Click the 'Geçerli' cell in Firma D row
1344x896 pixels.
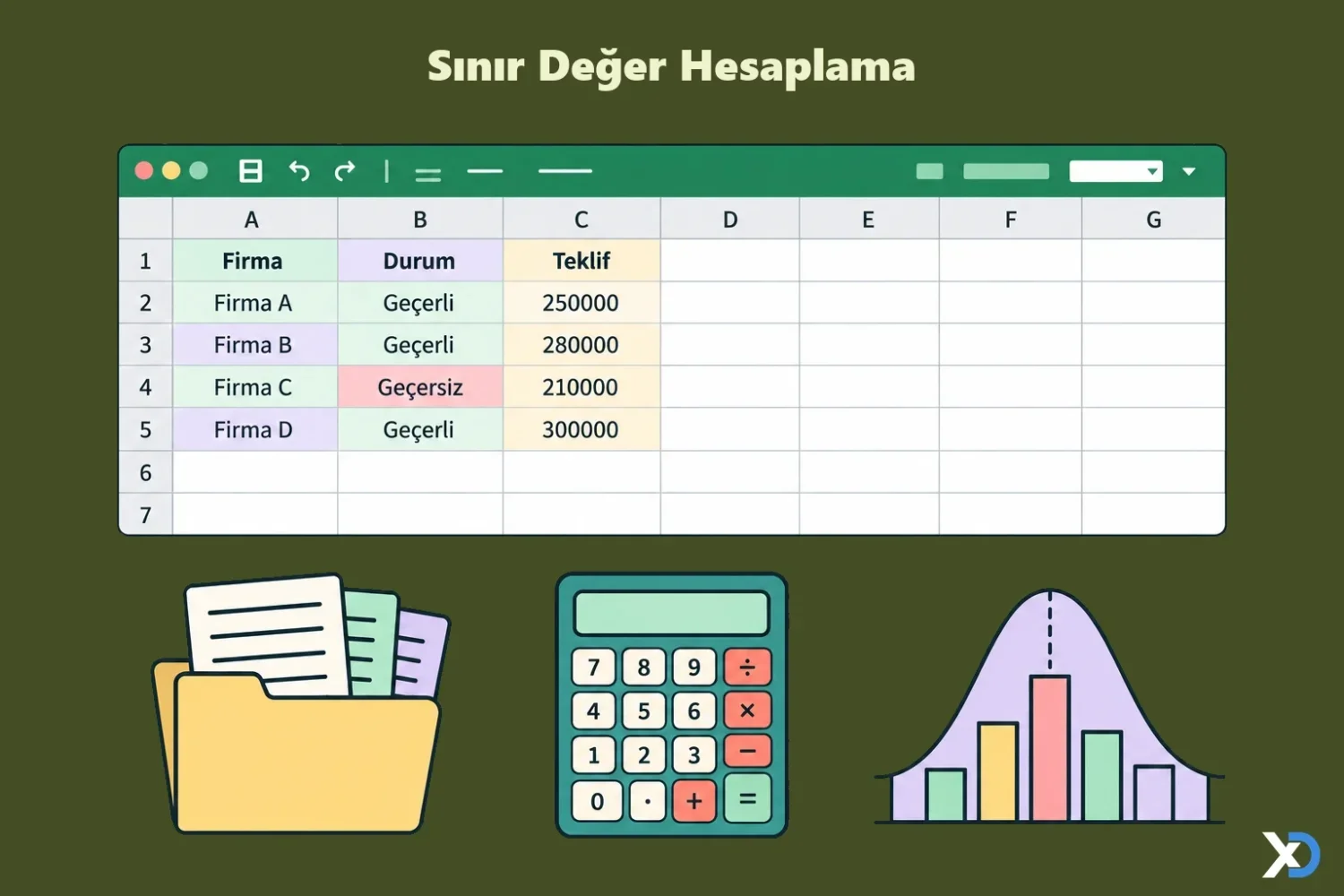420,429
